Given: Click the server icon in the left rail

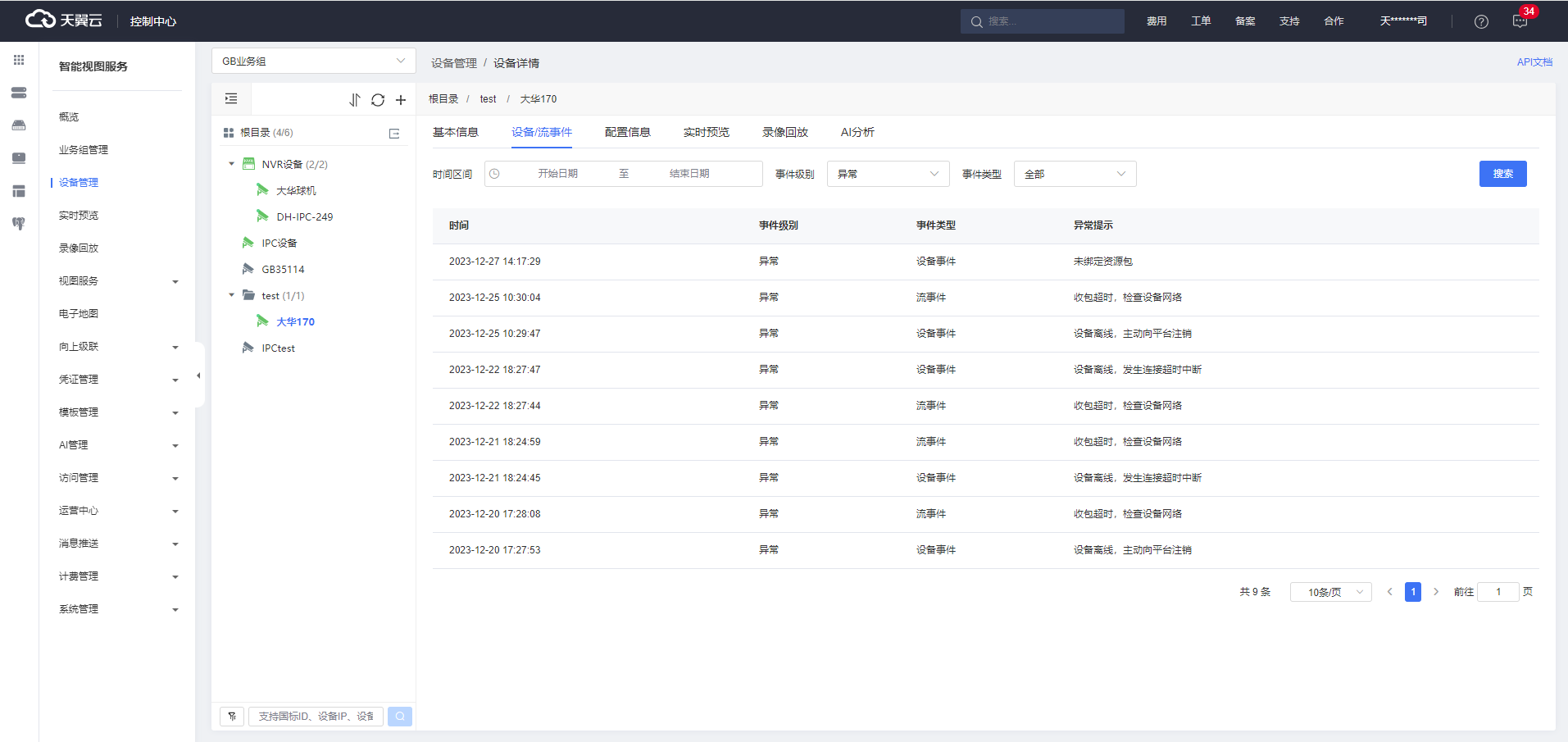Looking at the screenshot, I should coord(19,93).
